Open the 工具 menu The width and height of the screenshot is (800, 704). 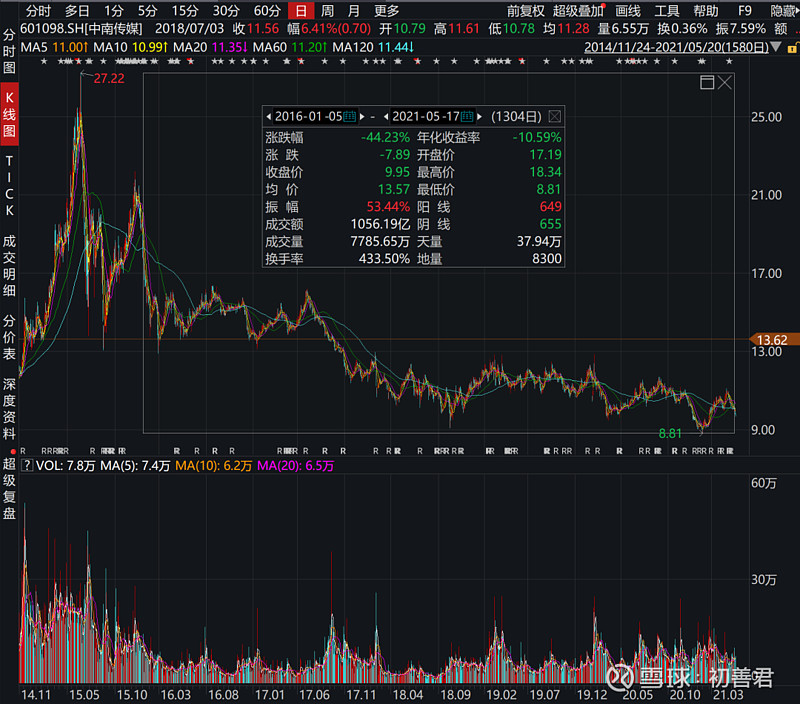(x=667, y=11)
